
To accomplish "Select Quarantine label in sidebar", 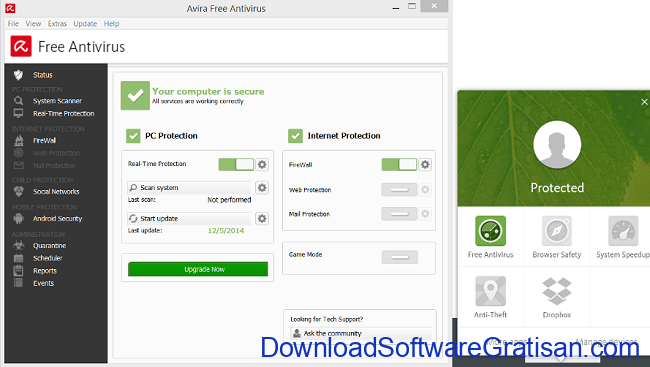I will [50, 245].
